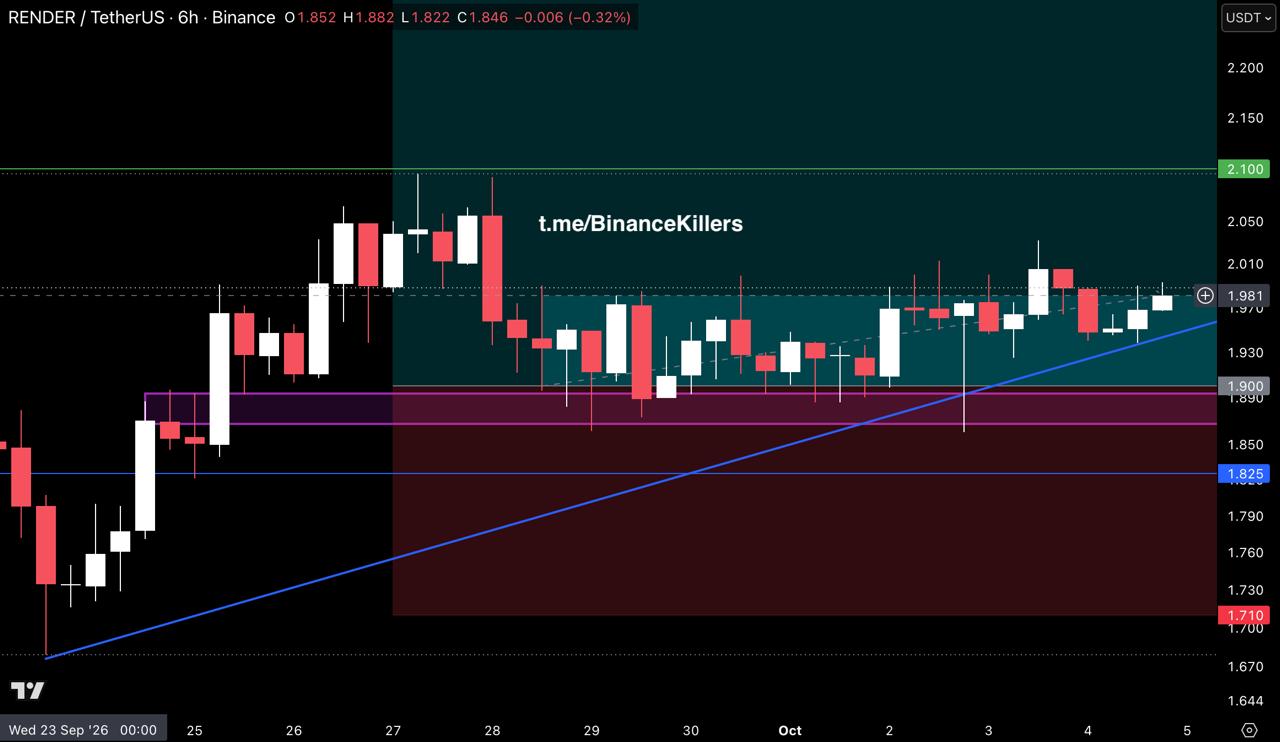The height and width of the screenshot is (742, 1280).
Task: Click the Wed 23 Sep '26 date label
Action: tap(83, 730)
